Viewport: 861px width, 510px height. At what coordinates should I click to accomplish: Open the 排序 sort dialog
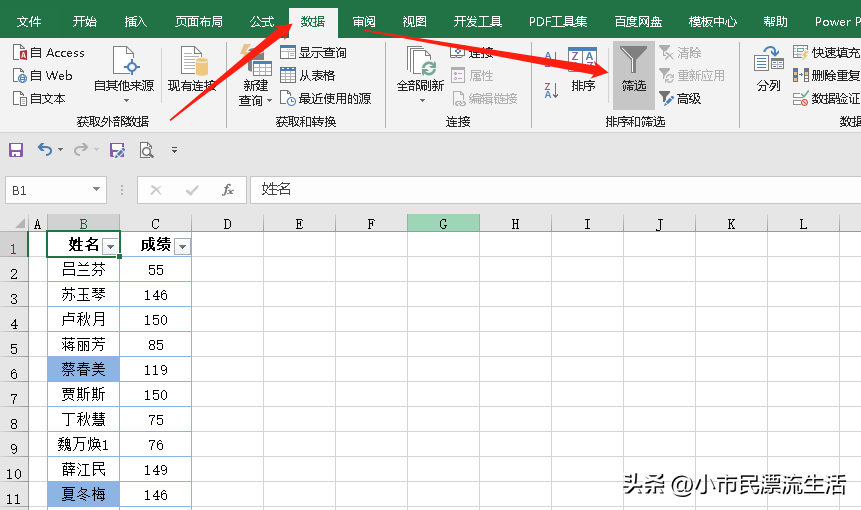coord(583,70)
